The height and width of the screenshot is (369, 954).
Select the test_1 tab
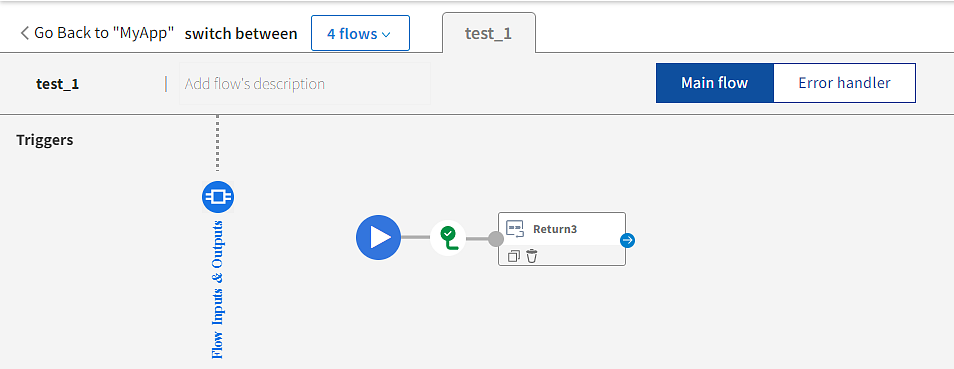[489, 33]
